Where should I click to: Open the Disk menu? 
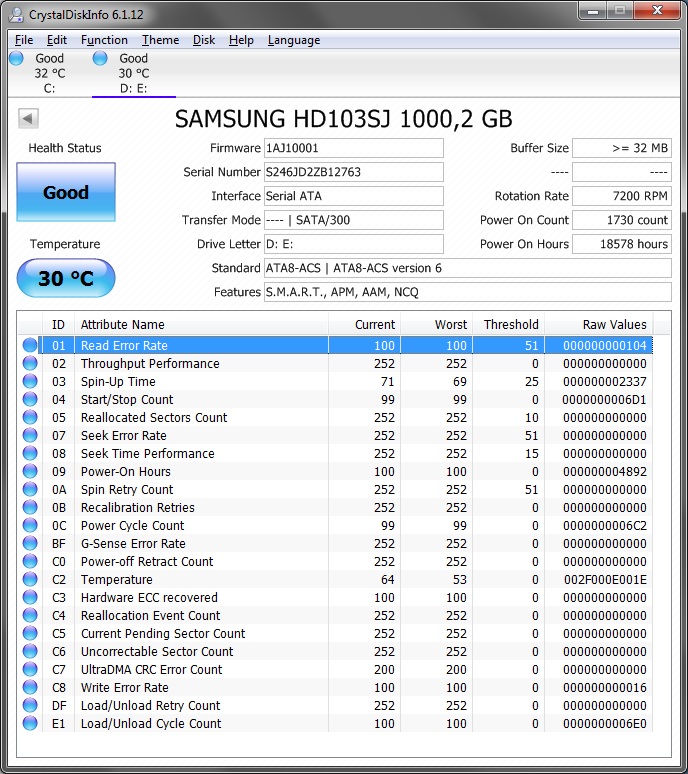click(x=204, y=40)
